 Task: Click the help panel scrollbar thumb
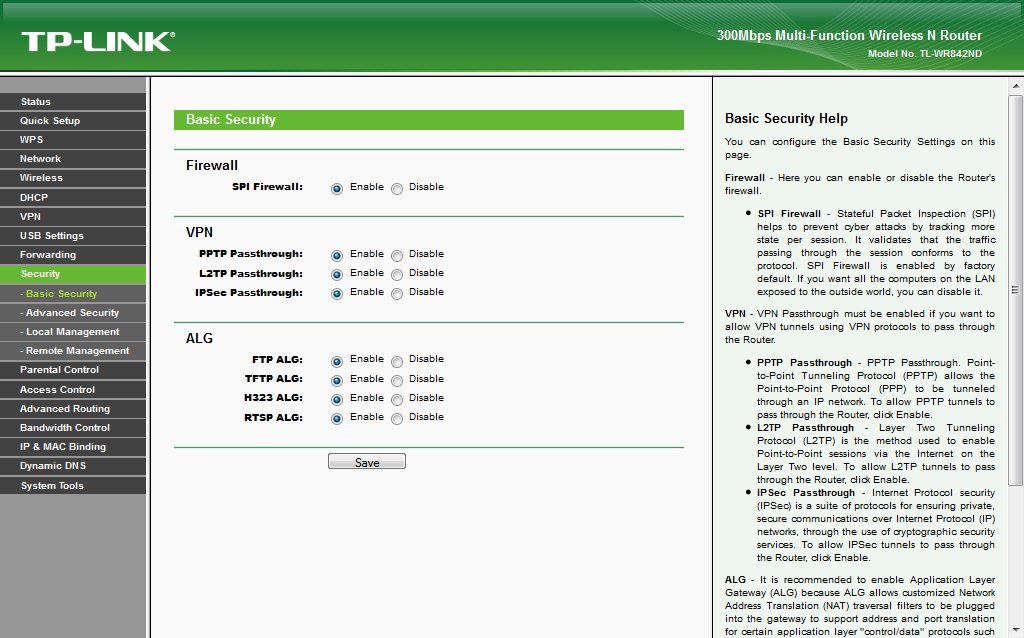point(1016,290)
